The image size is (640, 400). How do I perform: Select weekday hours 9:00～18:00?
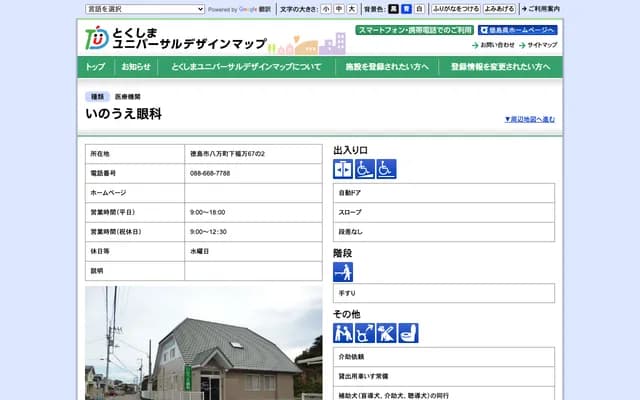click(207, 212)
